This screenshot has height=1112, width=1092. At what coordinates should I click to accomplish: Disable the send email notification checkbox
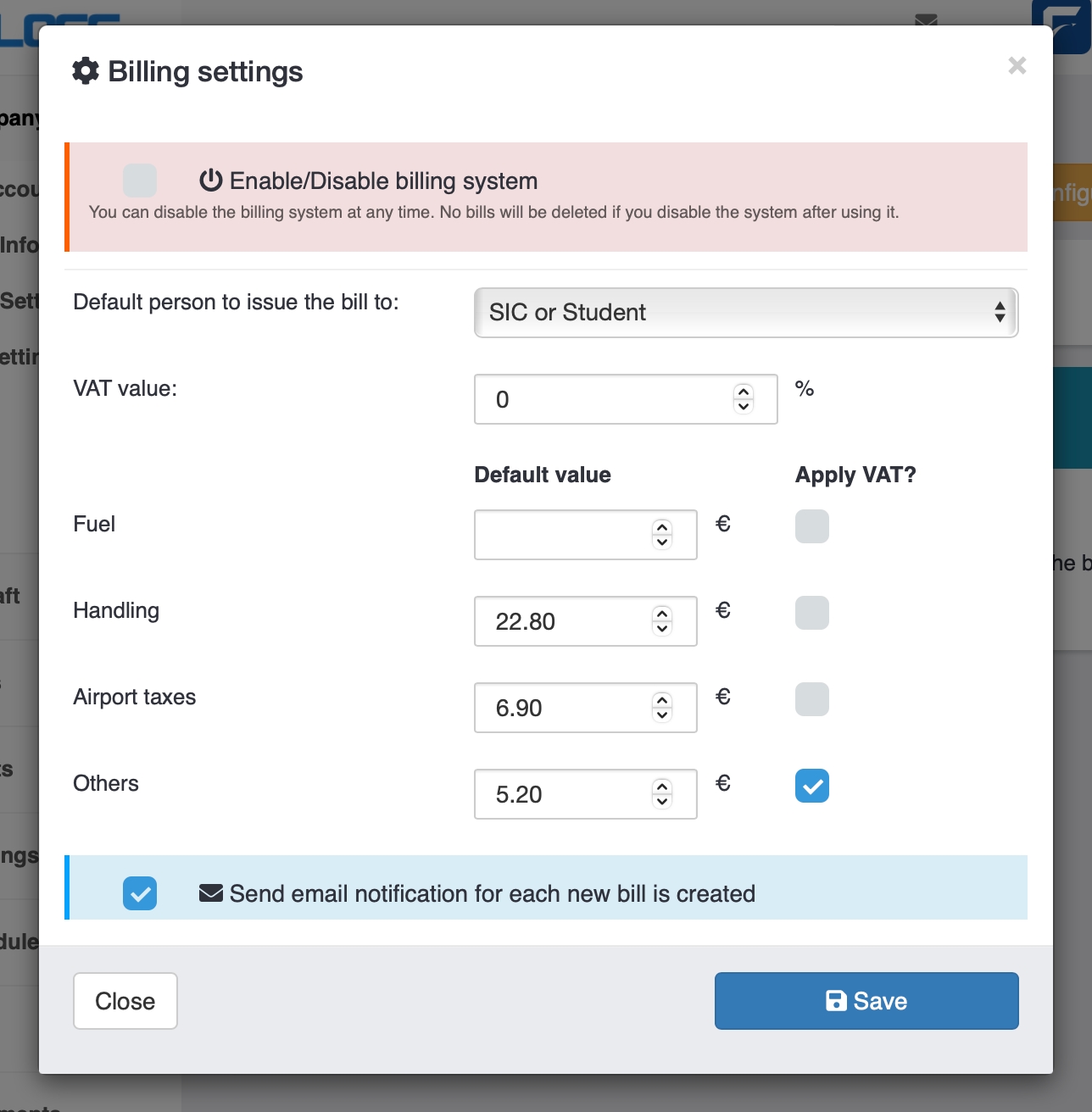(140, 893)
